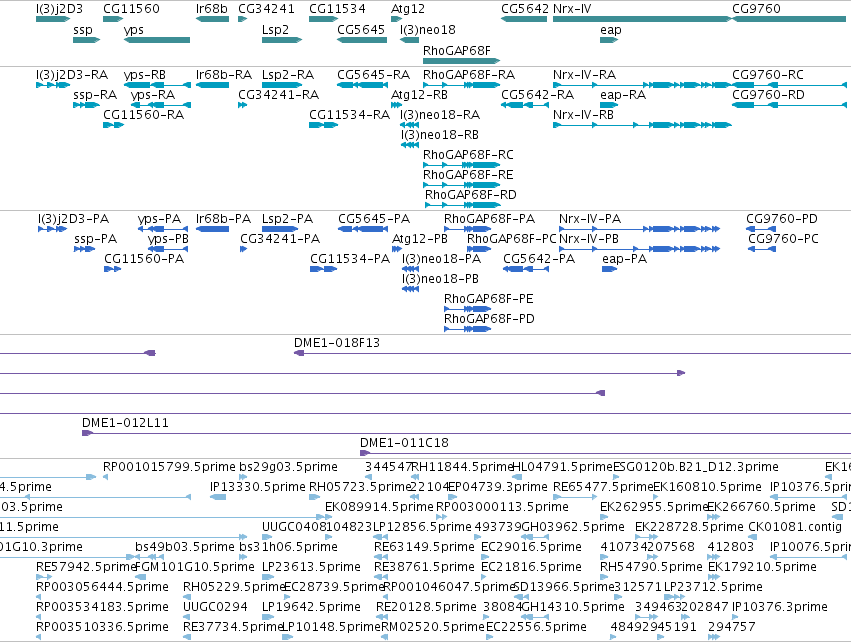Image resolution: width=851 pixels, height=642 pixels.
Task: Open the RP001015799.5prime EST label
Action: point(169,467)
